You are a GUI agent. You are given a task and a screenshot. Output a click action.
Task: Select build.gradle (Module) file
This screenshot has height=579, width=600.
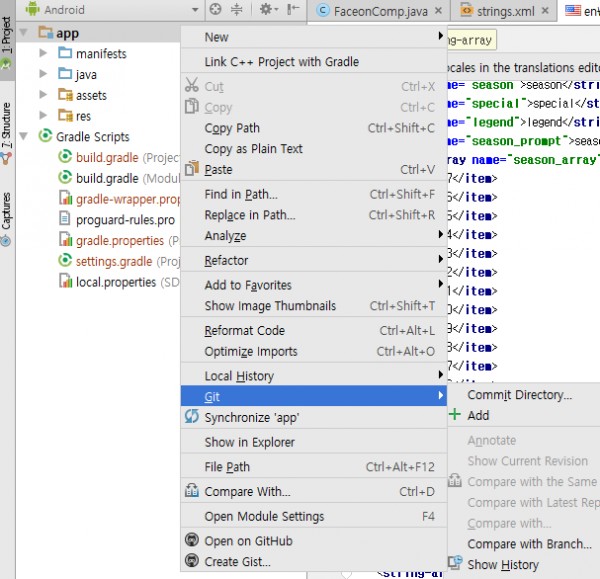pos(119,178)
